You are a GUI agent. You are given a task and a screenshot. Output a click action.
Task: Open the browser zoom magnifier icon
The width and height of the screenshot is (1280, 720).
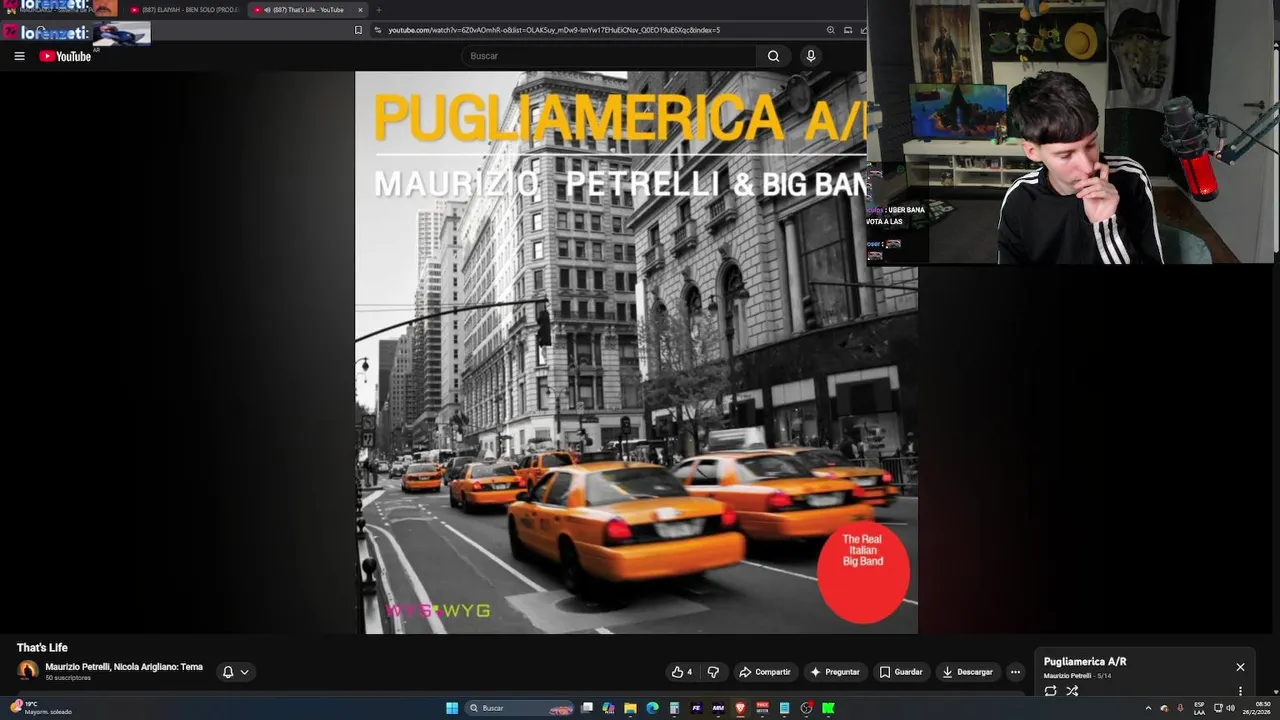(830, 30)
